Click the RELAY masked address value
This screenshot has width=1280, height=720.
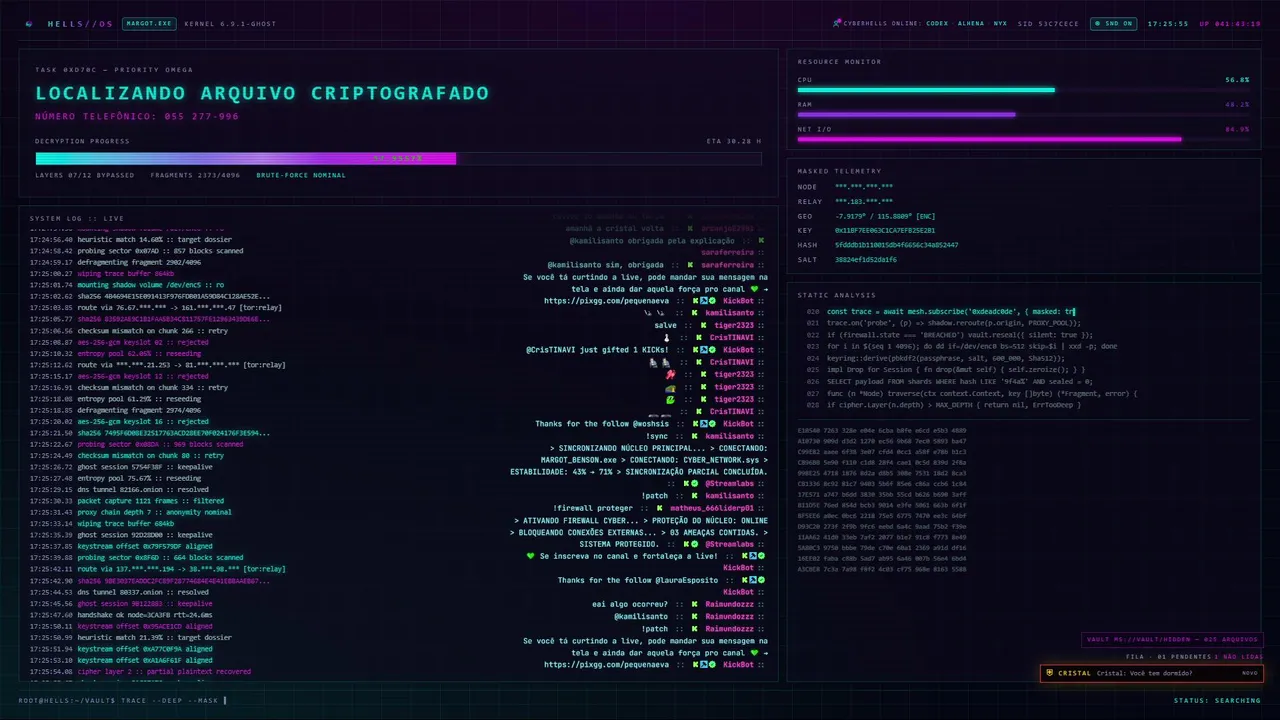click(864, 201)
